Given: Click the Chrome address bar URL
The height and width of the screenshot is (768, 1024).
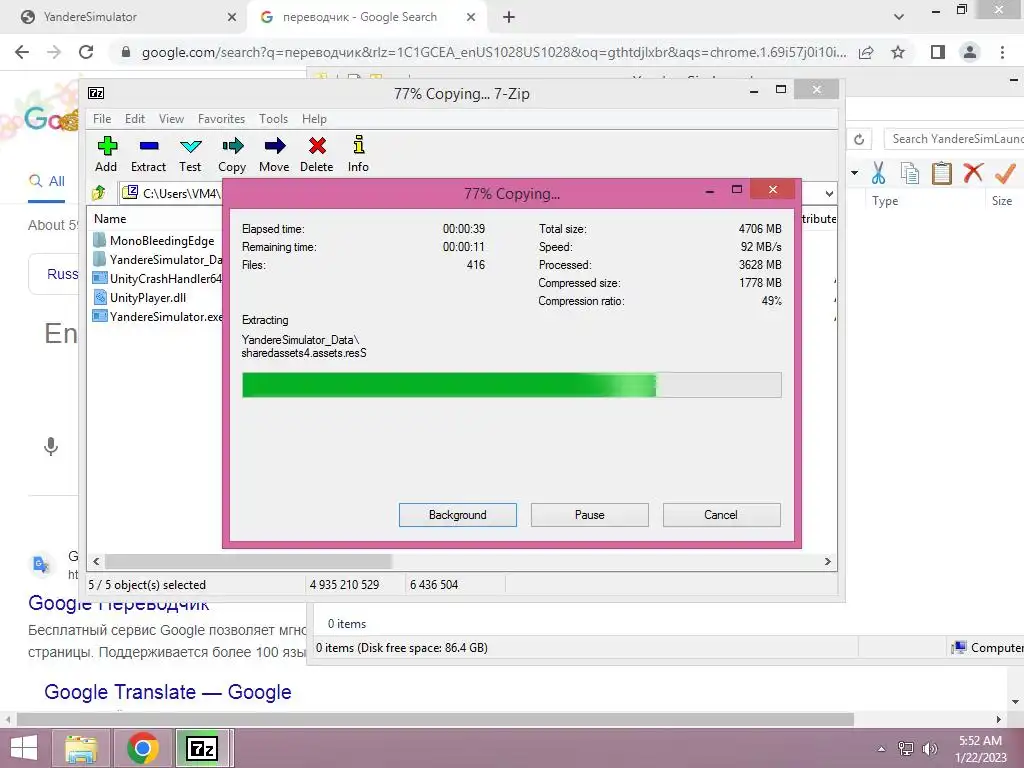Looking at the screenshot, I should point(494,52).
